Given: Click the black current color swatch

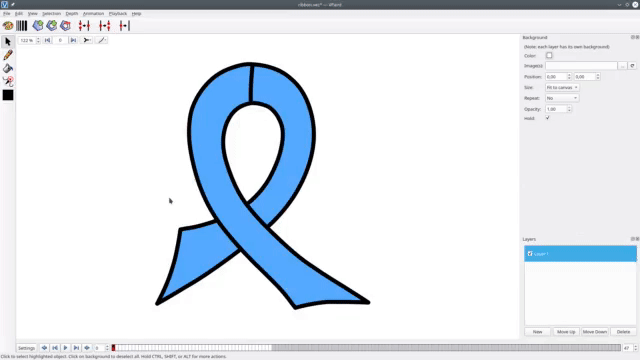Looking at the screenshot, I should pyautogui.click(x=8, y=95).
